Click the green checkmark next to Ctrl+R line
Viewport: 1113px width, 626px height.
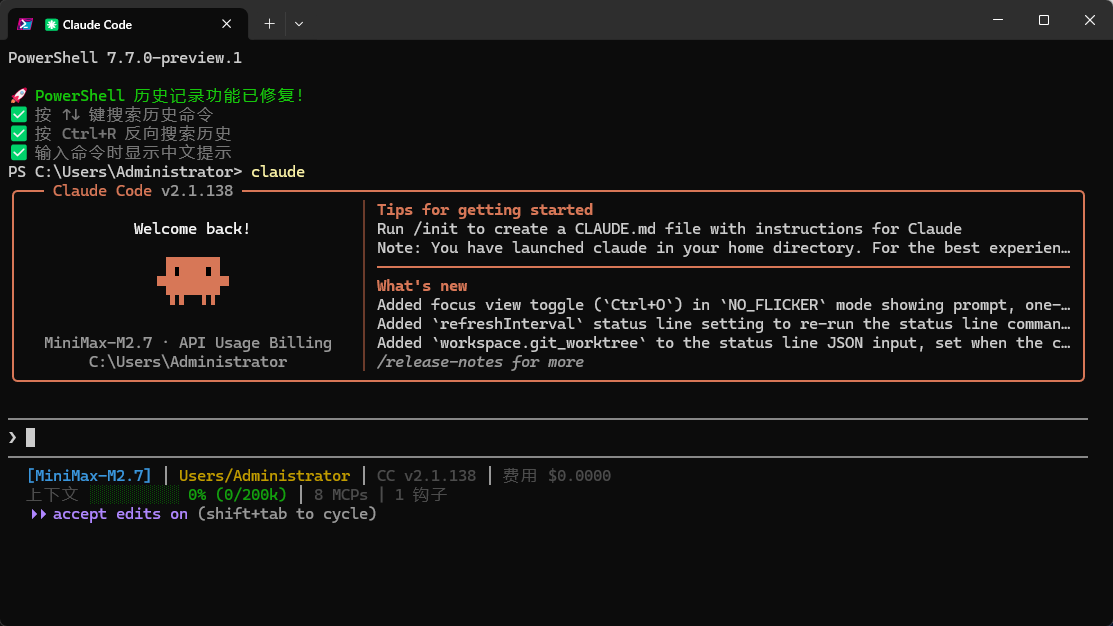(x=19, y=134)
